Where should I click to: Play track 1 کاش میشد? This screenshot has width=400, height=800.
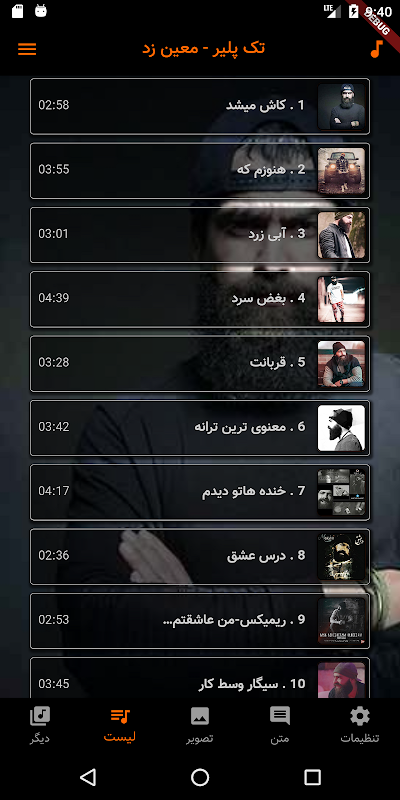click(200, 106)
